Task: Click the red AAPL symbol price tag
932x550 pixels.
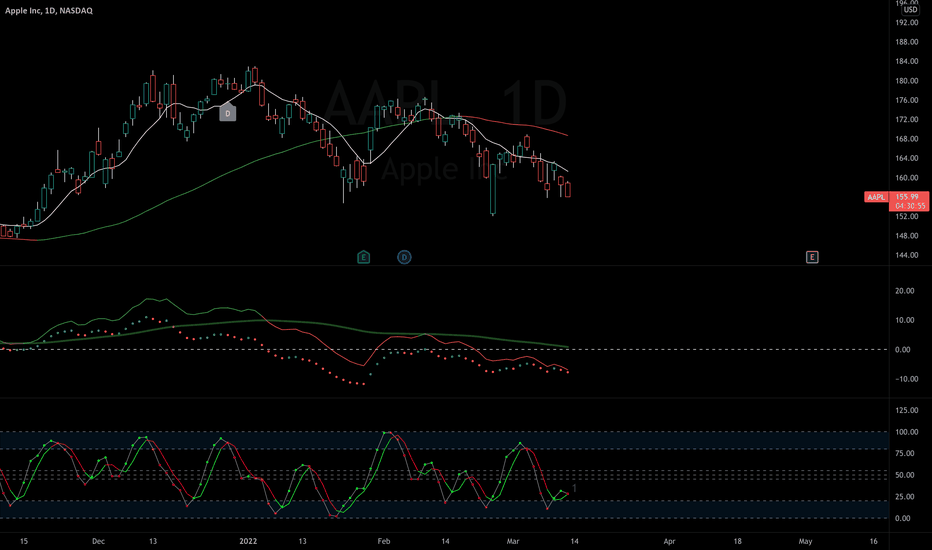Action: point(876,197)
